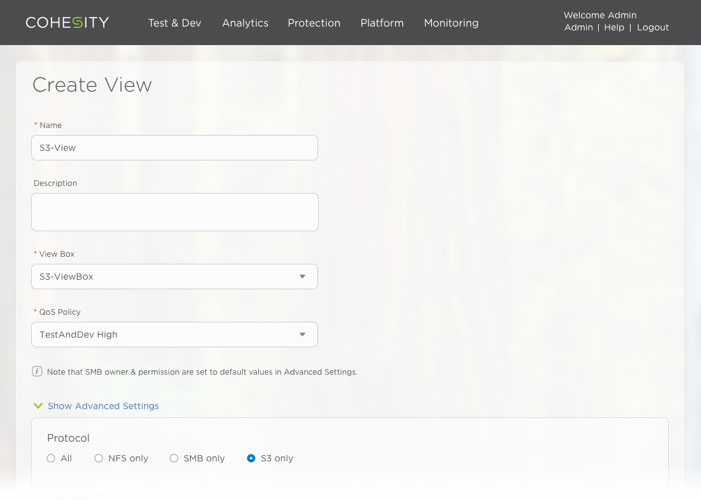Click the SMB note info icon

coord(37,371)
